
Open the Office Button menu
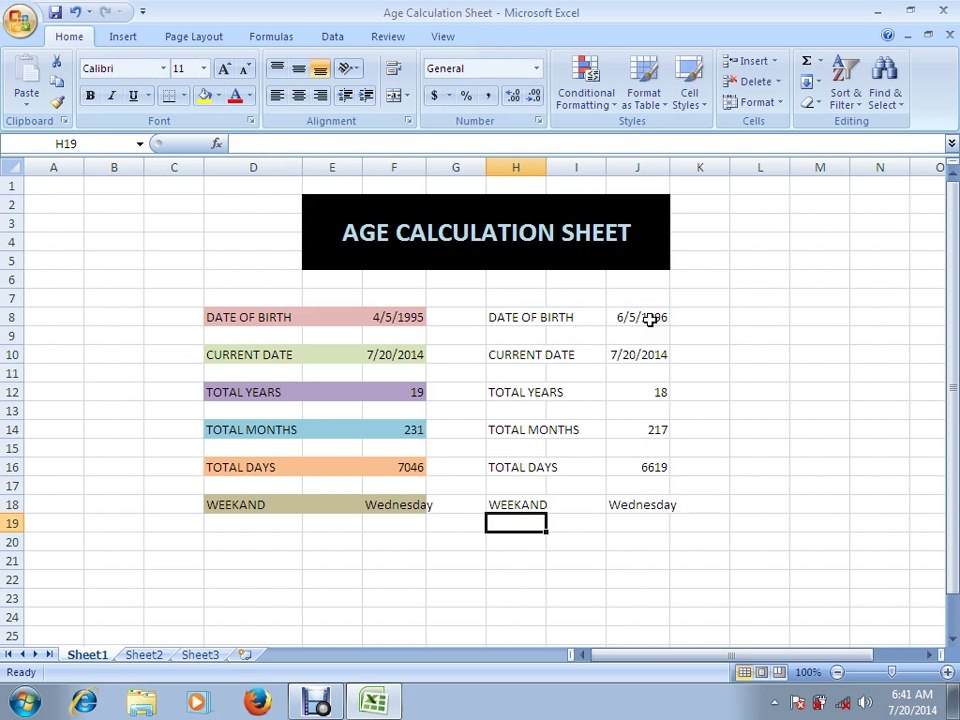(20, 20)
